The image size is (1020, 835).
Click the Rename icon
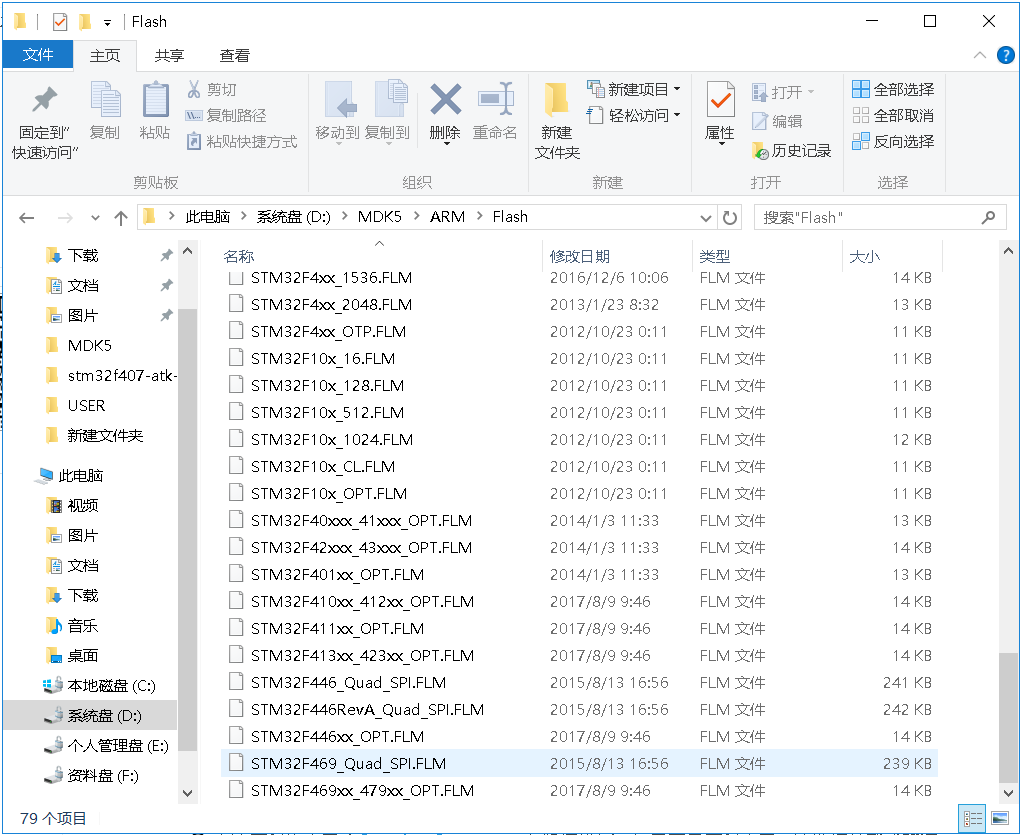click(496, 99)
